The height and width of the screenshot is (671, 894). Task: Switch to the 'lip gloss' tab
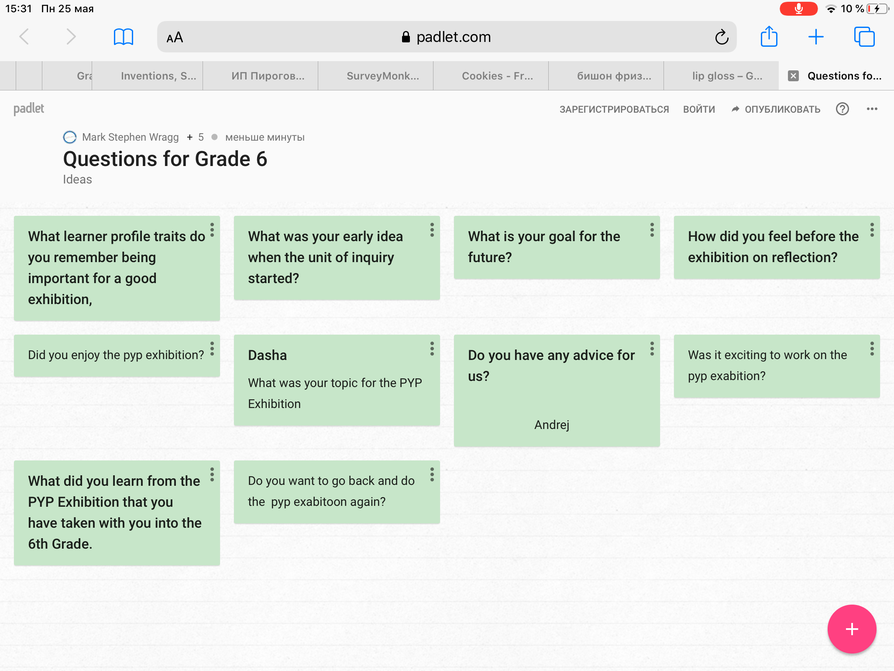click(727, 76)
